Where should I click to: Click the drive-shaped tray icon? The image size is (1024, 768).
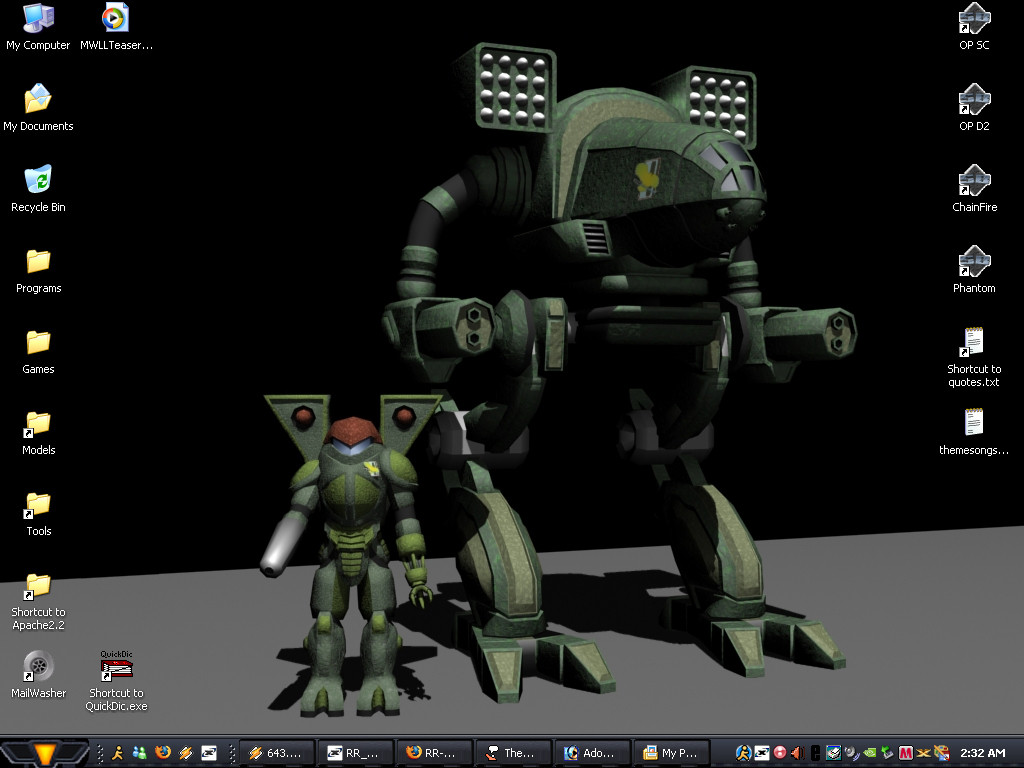click(833, 753)
